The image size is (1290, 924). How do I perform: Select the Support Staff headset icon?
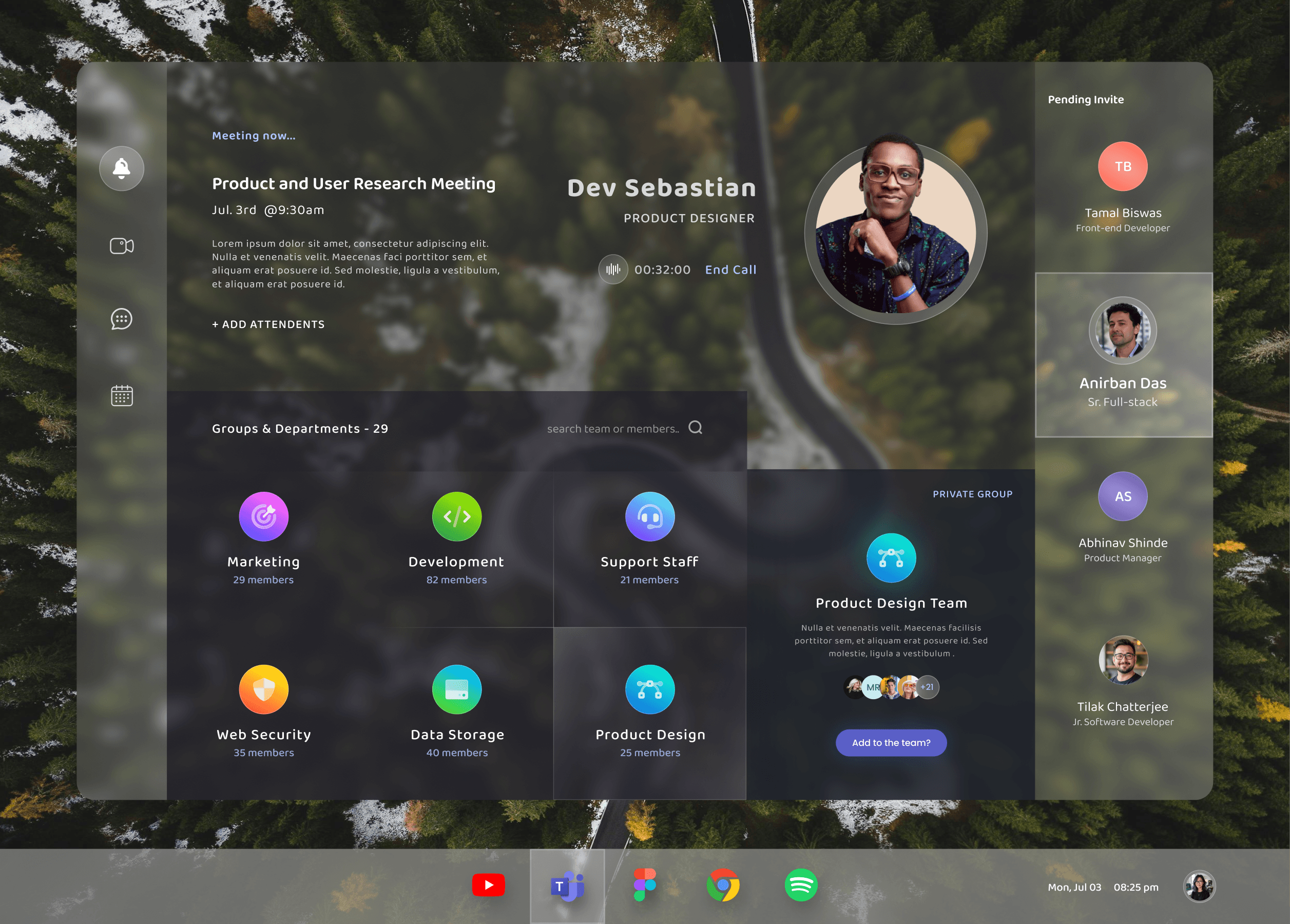(649, 516)
